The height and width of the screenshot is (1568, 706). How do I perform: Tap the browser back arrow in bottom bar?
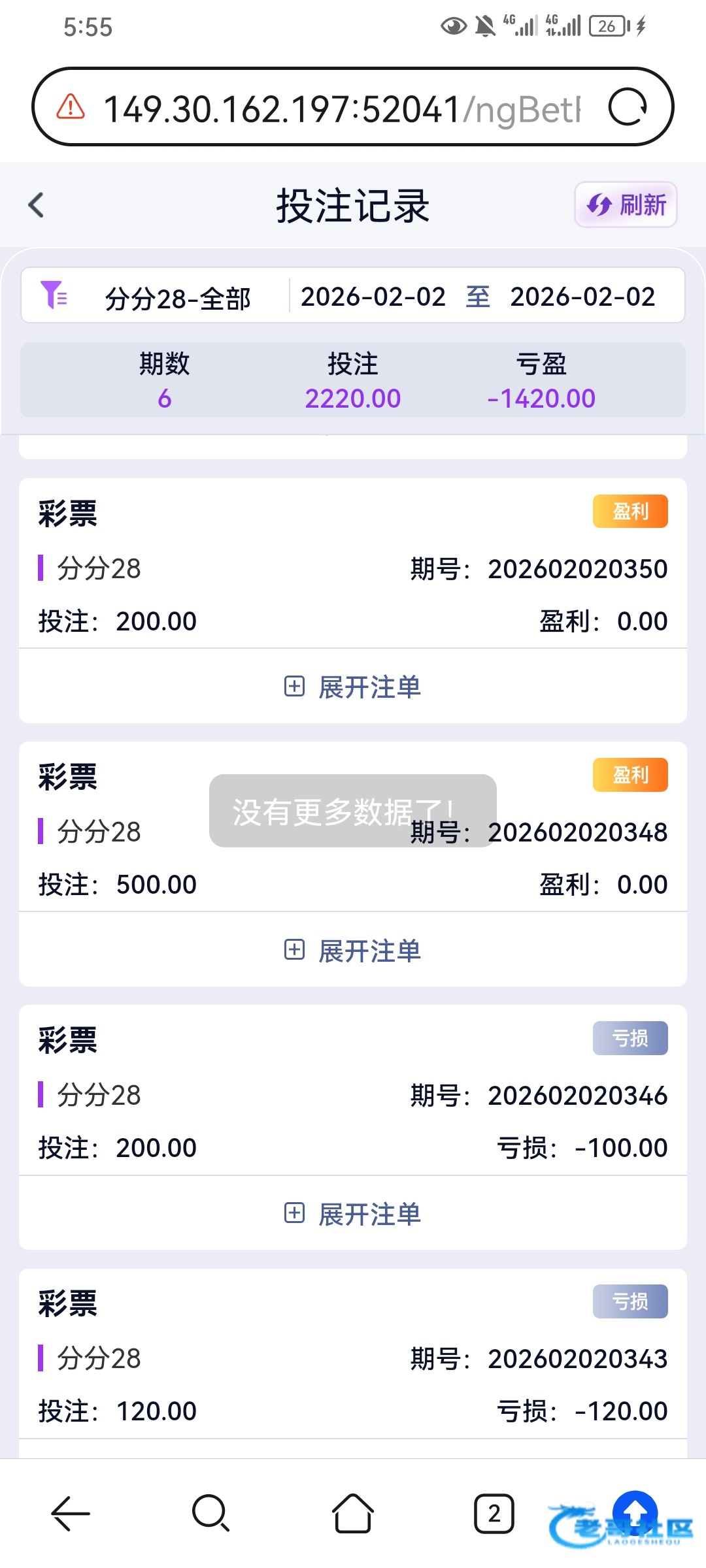coord(70,1513)
